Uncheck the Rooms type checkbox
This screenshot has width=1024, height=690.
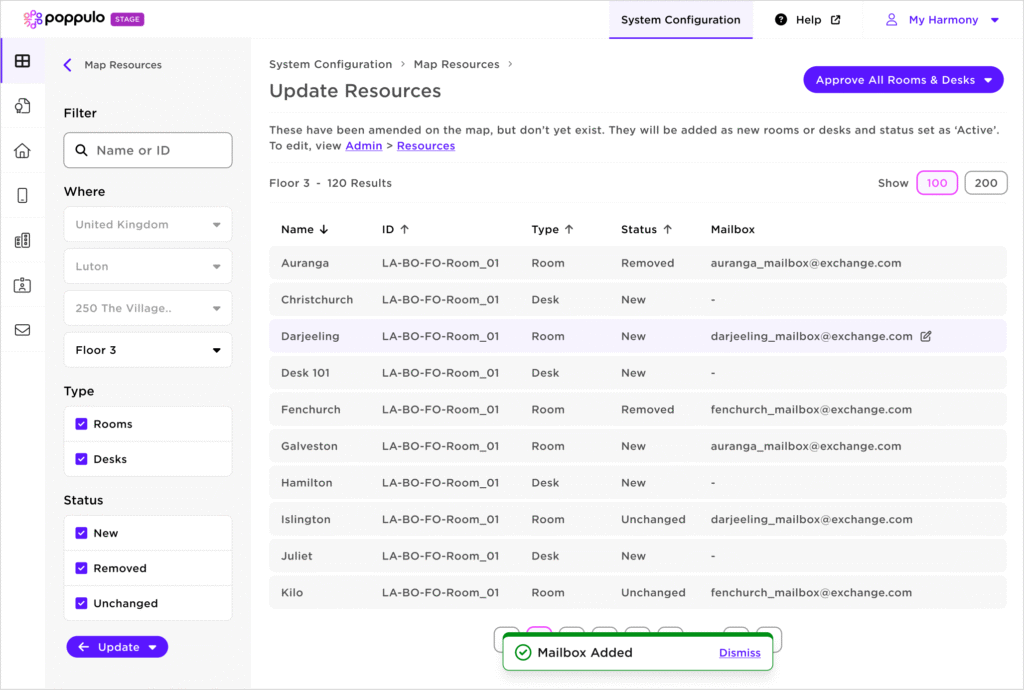[82, 424]
